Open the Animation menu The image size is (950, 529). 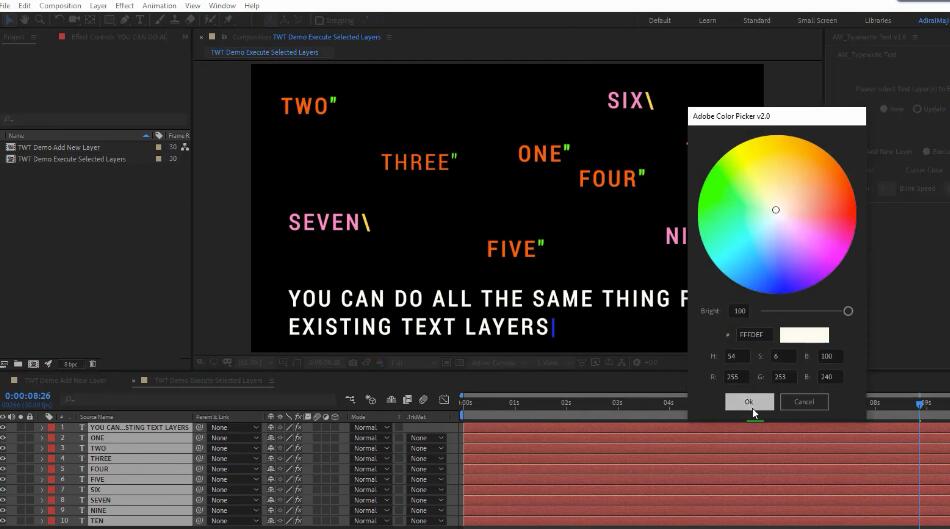159,5
